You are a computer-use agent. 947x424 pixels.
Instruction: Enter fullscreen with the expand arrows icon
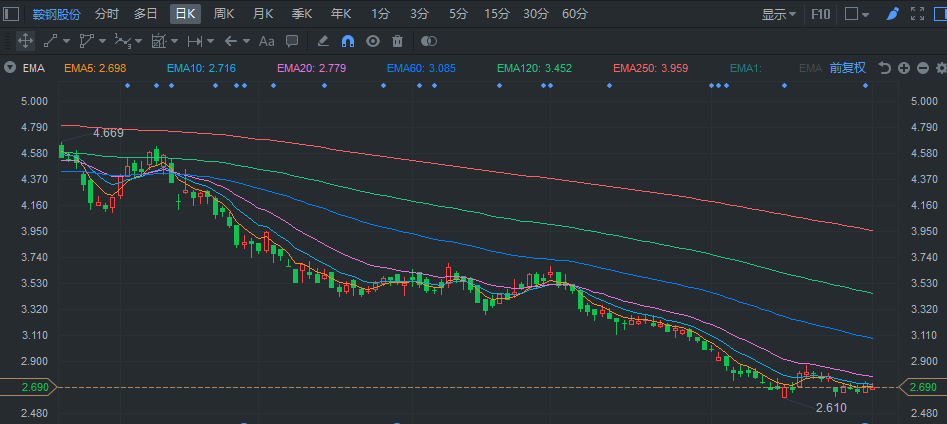tap(917, 13)
